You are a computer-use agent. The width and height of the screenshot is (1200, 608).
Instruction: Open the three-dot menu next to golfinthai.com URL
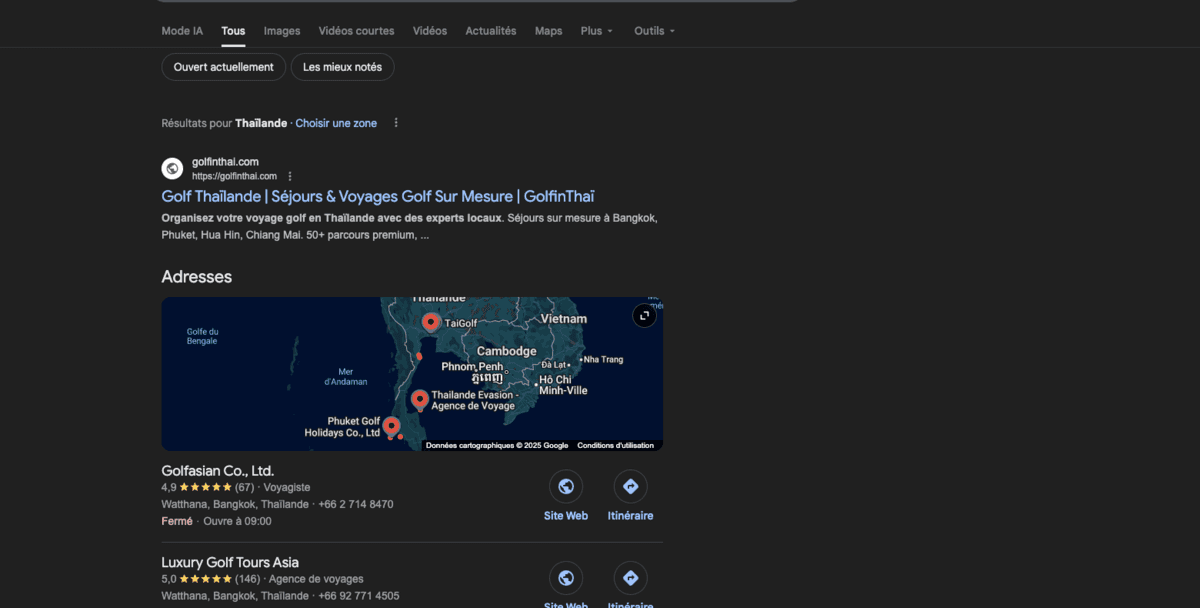290,176
